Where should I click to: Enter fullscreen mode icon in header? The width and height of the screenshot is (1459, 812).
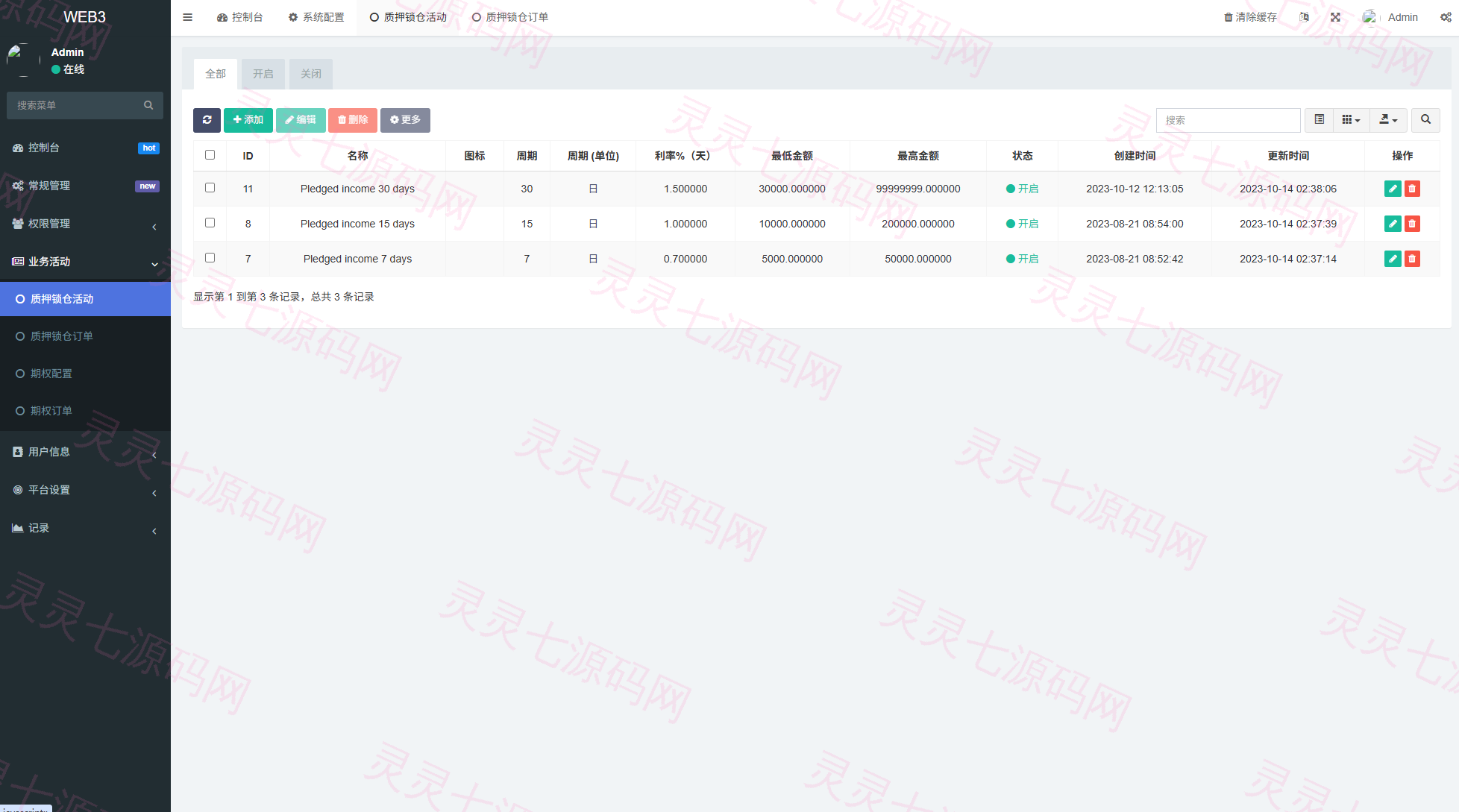1335,17
